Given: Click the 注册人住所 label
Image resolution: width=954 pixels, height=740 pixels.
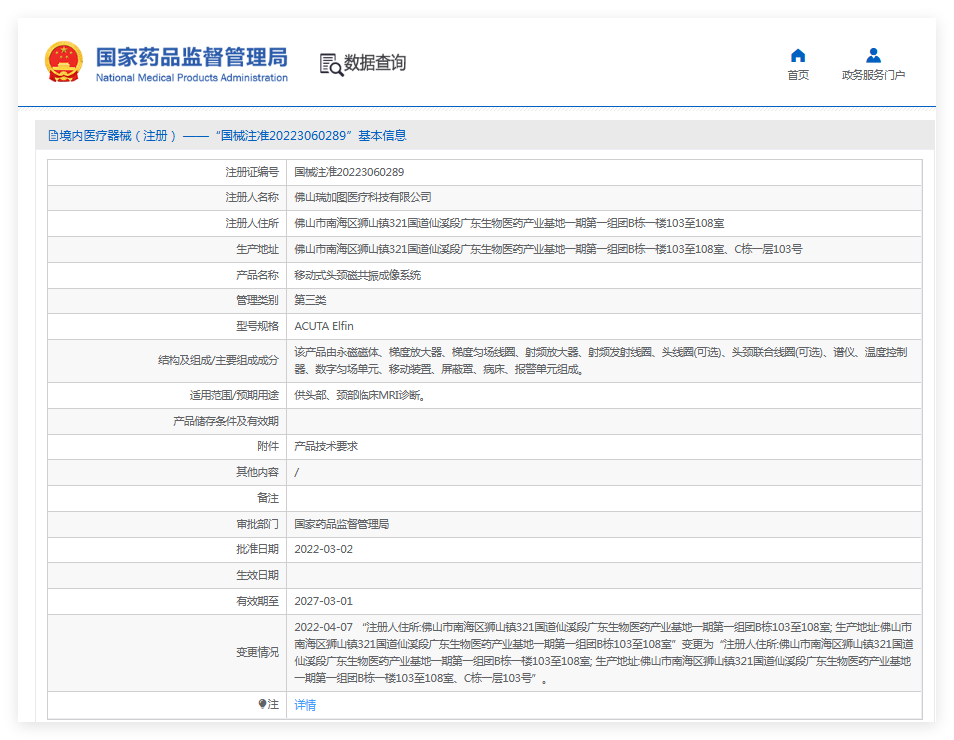Looking at the screenshot, I should click(x=252, y=223).
